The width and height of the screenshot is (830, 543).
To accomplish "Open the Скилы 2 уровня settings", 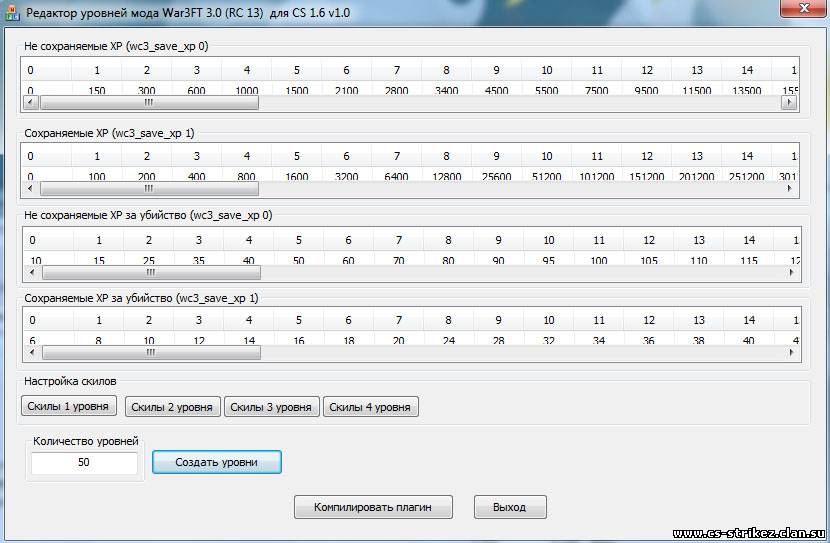I will [x=172, y=407].
